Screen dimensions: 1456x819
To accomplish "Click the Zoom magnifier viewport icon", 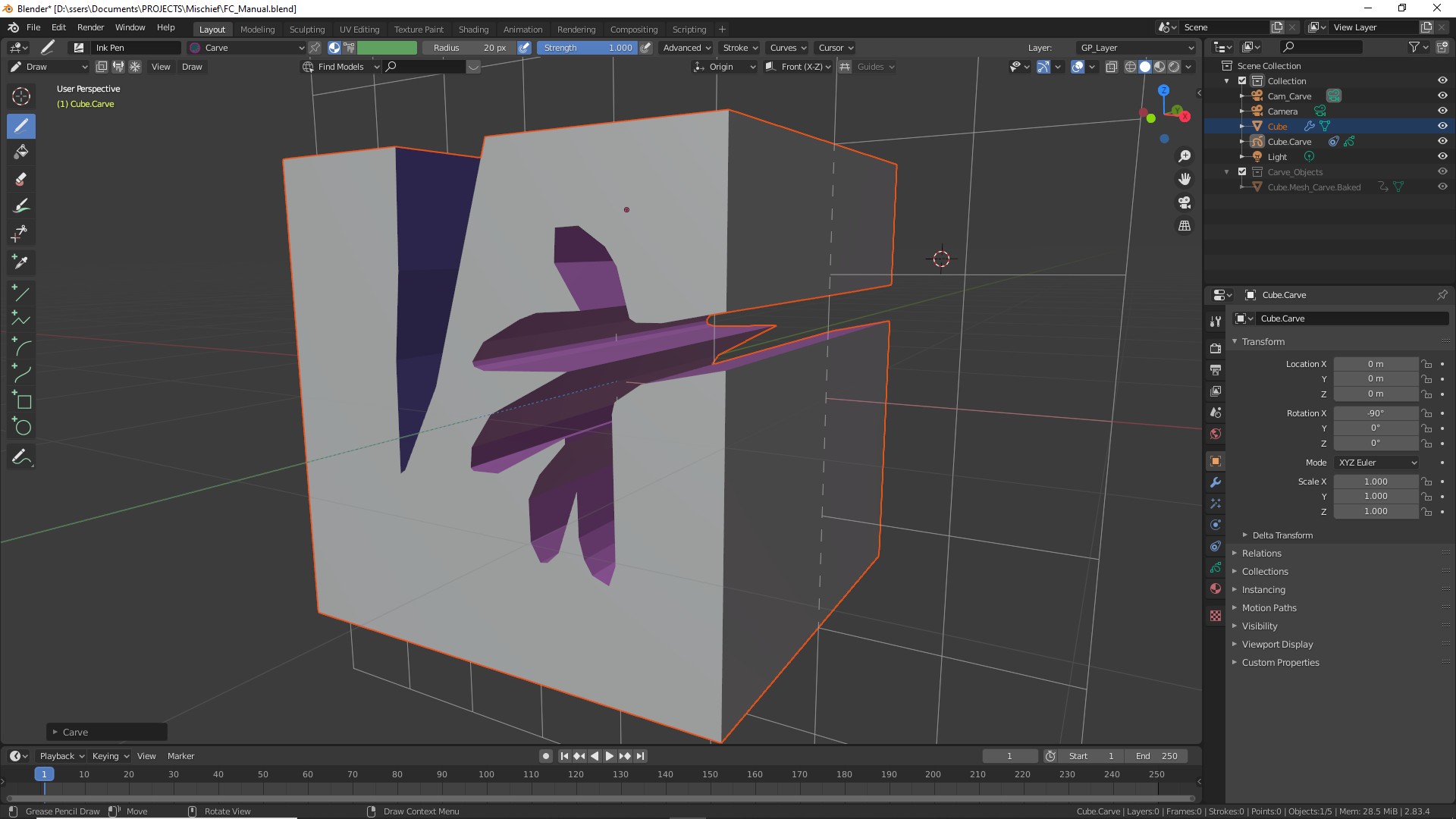I will click(x=1184, y=156).
